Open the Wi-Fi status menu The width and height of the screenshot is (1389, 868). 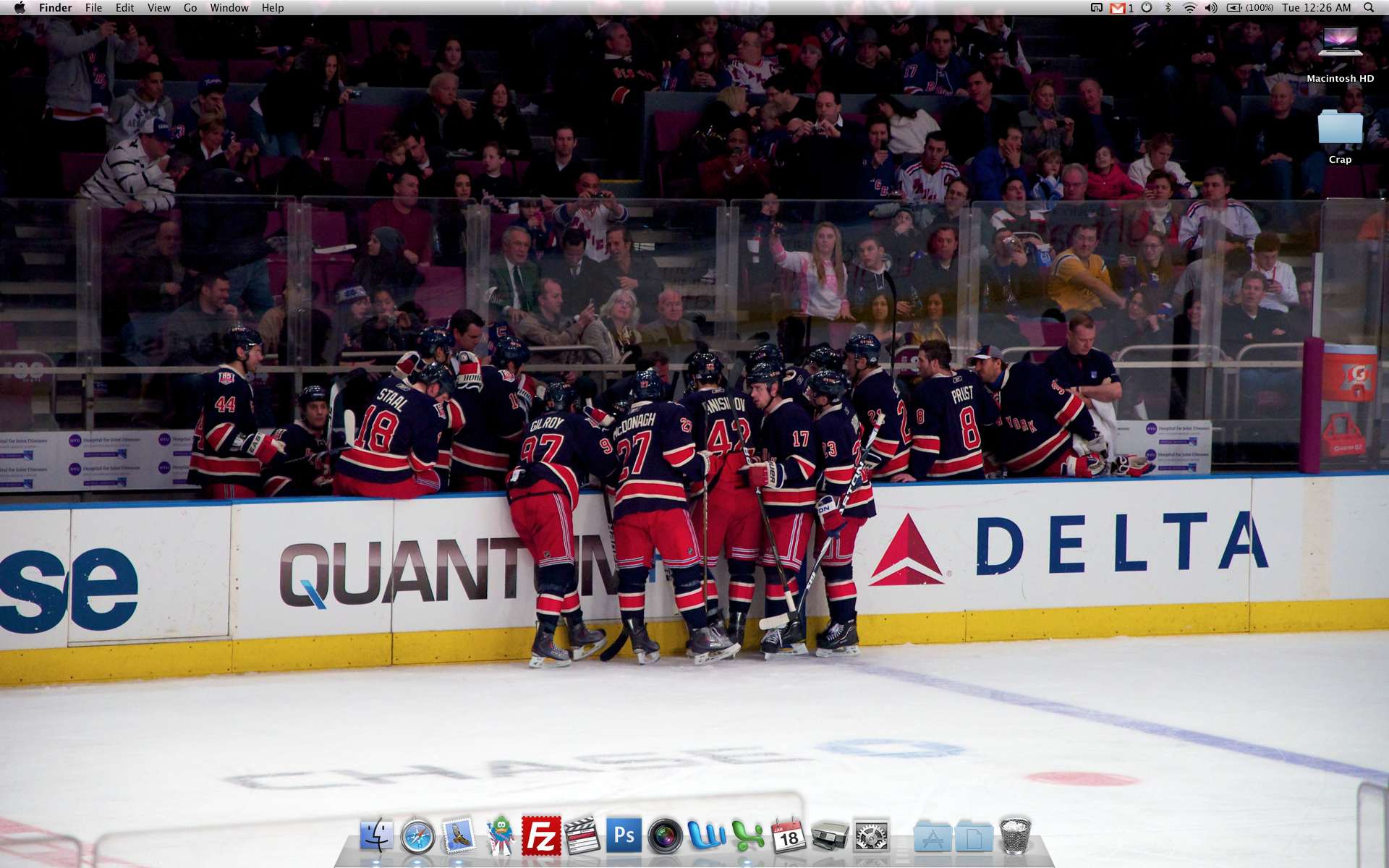(x=1189, y=8)
